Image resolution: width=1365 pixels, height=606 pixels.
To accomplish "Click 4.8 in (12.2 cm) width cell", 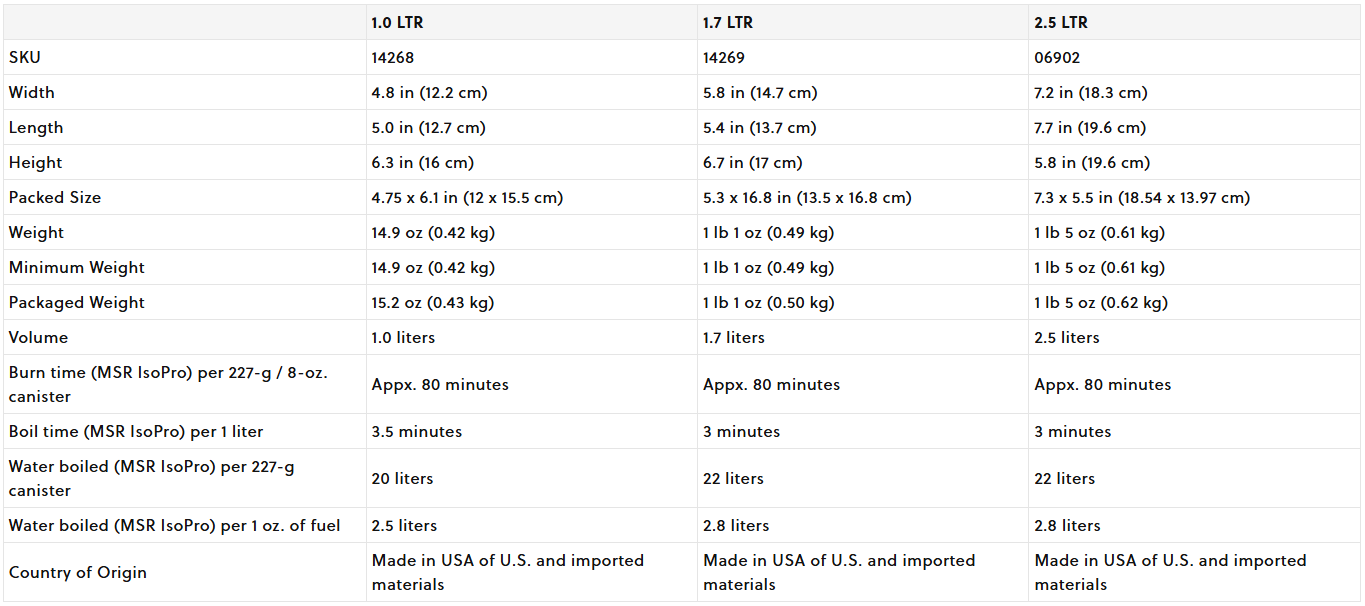I will click(430, 92).
